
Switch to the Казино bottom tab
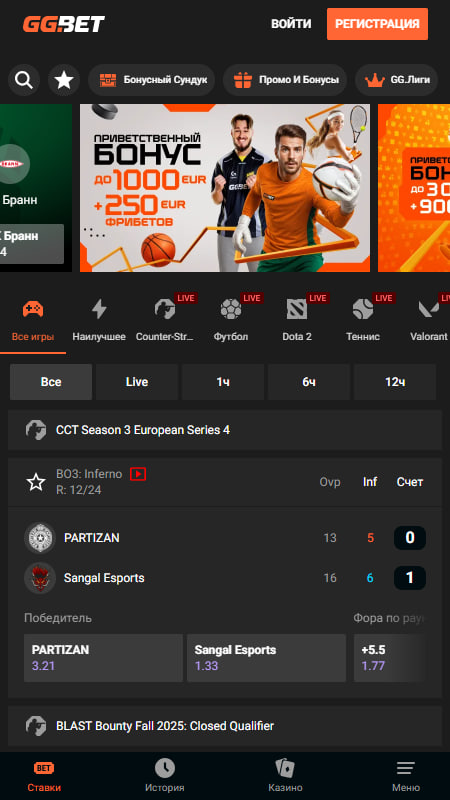click(285, 775)
